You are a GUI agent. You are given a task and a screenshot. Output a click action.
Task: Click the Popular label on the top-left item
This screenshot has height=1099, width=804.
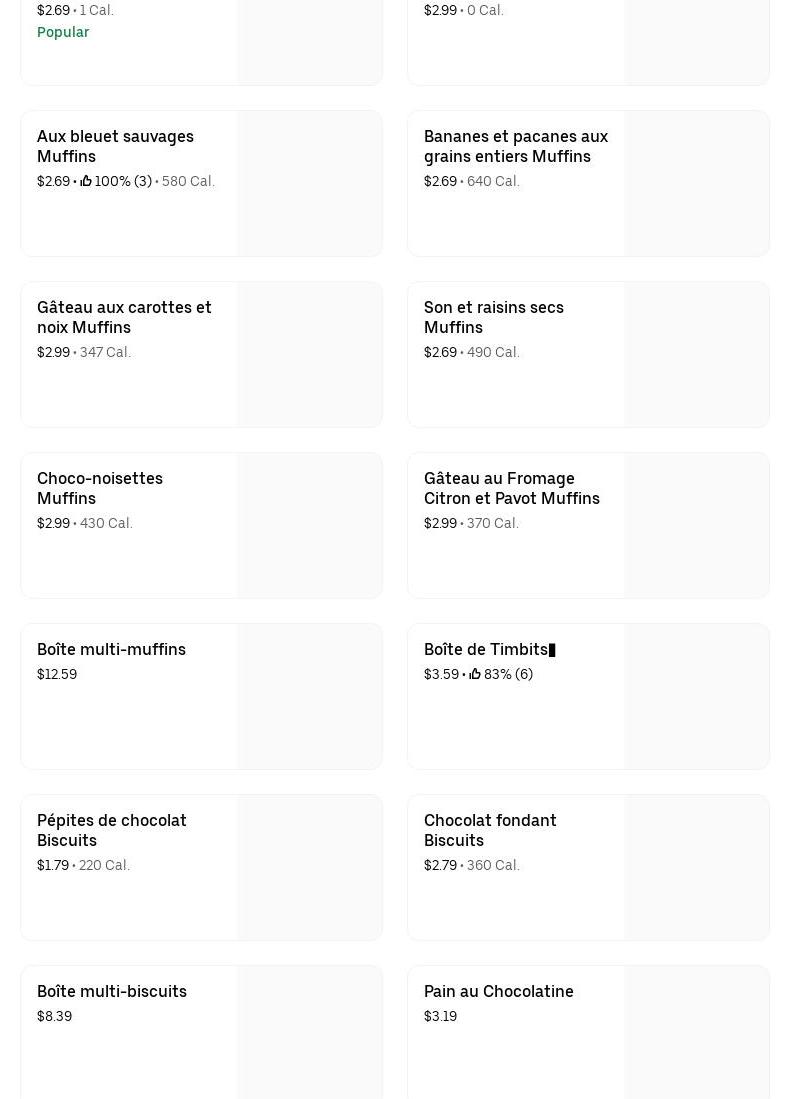[63, 32]
